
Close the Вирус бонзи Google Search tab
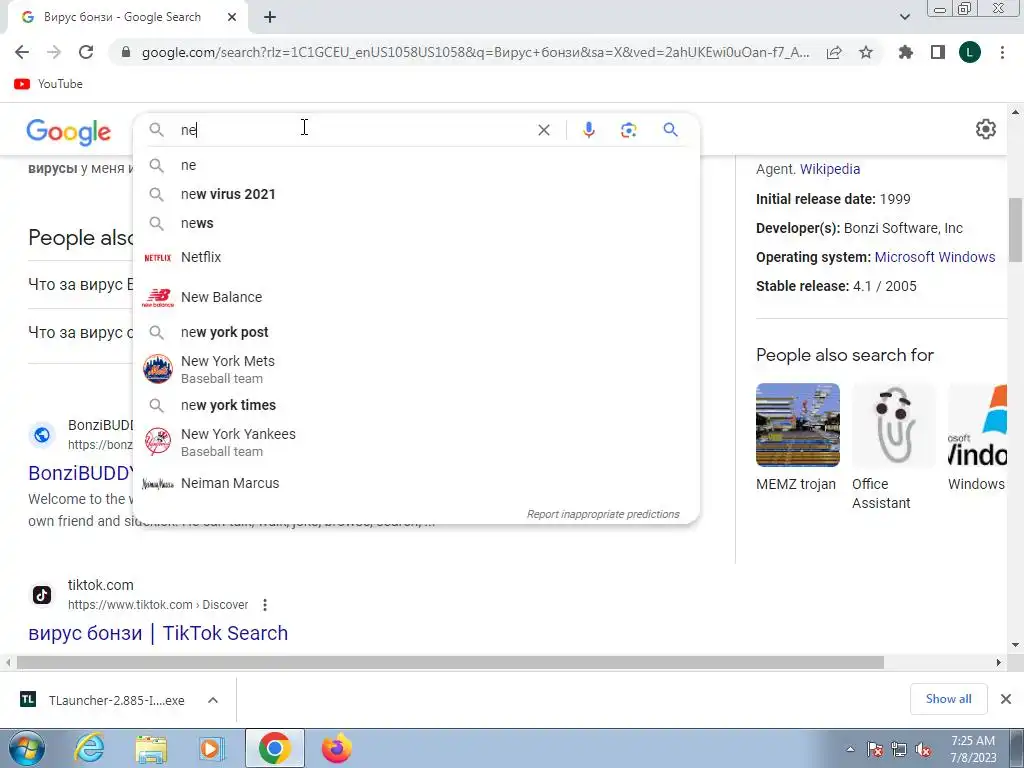click(x=232, y=18)
